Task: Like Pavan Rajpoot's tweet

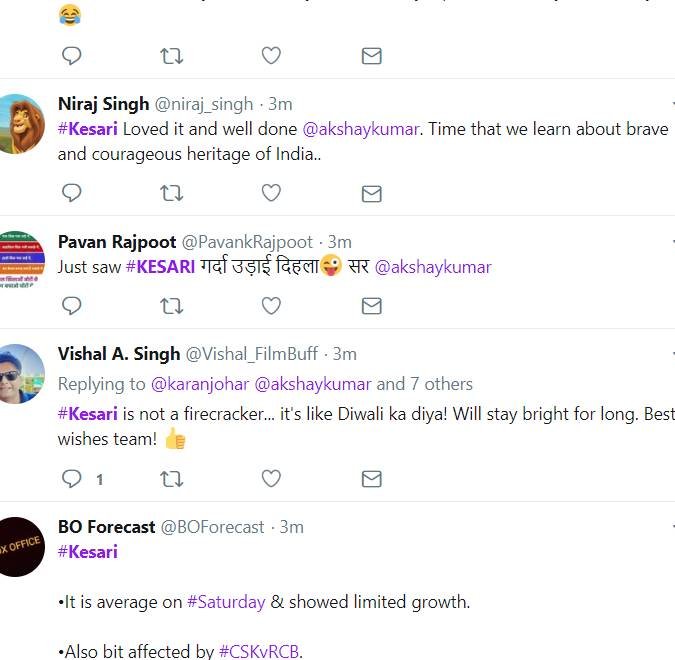Action: tap(271, 306)
